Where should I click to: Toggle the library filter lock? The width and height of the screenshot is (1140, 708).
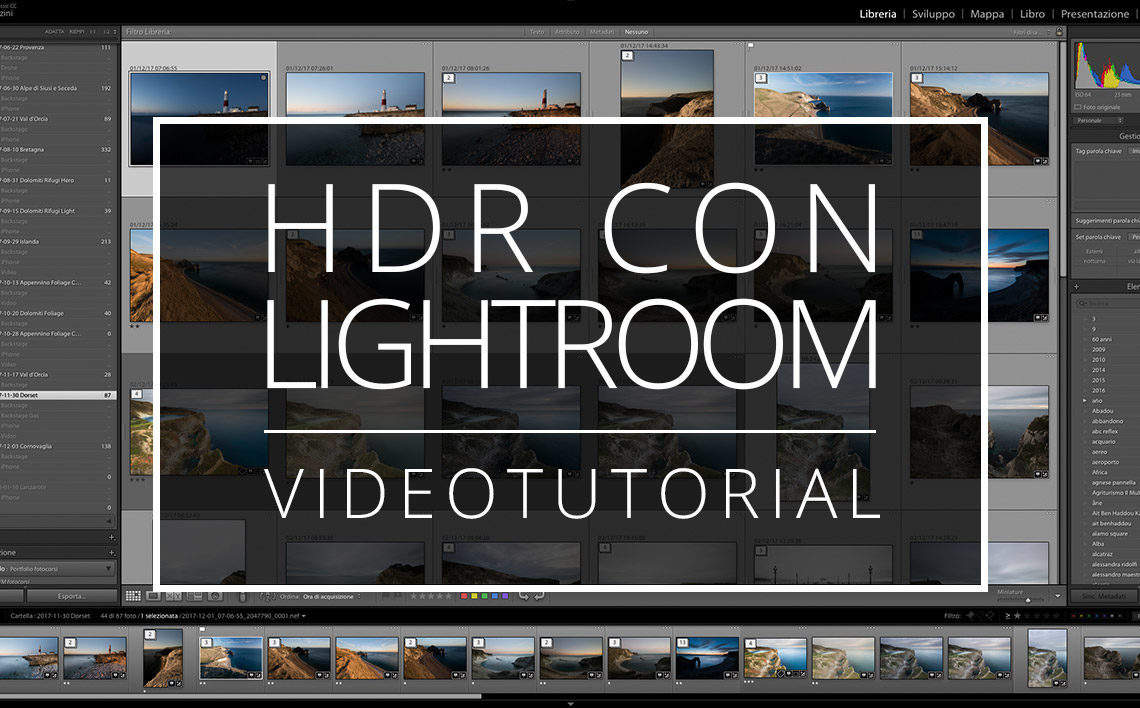point(1059,32)
